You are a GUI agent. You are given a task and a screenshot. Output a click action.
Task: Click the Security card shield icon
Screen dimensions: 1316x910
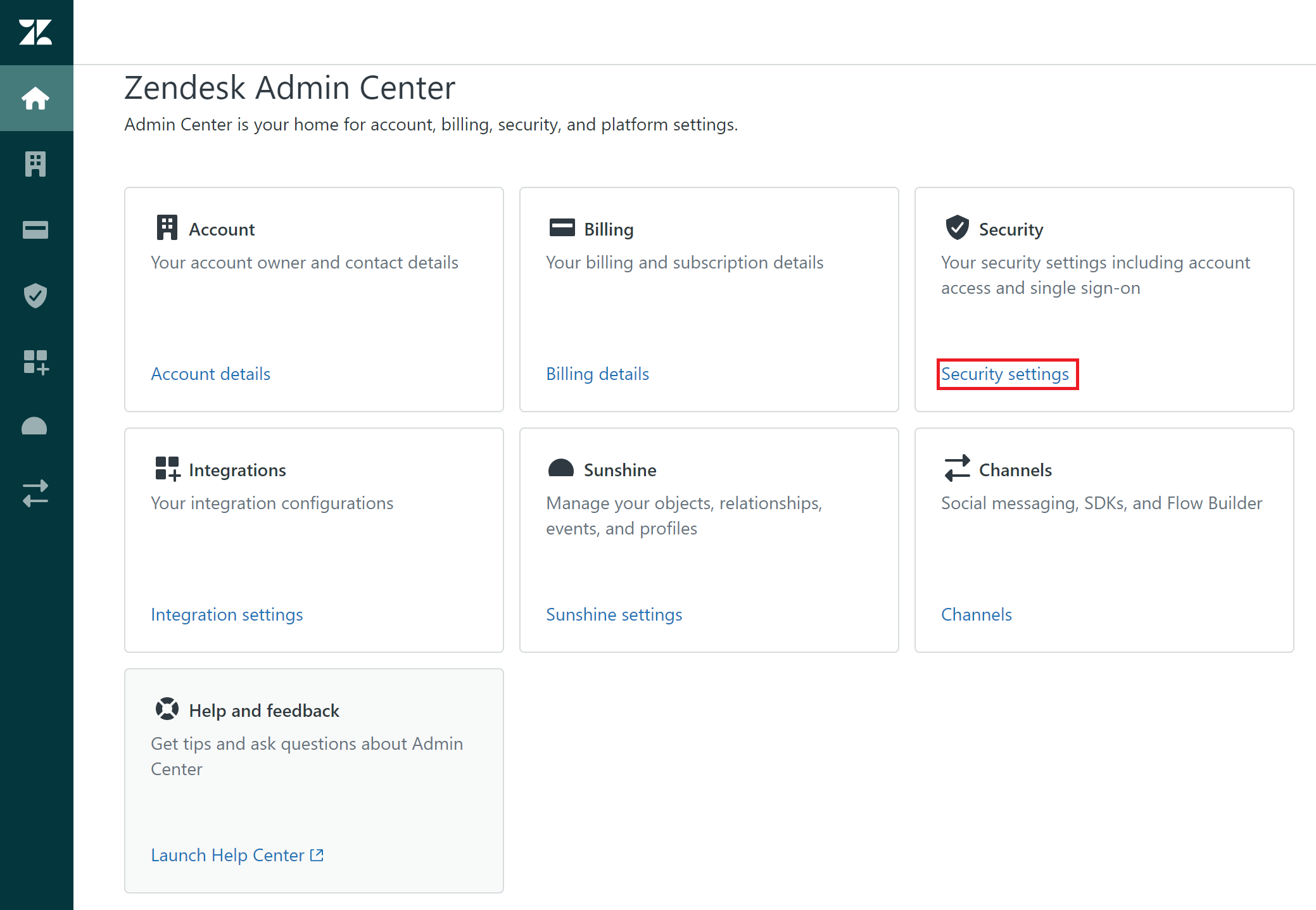(x=957, y=227)
